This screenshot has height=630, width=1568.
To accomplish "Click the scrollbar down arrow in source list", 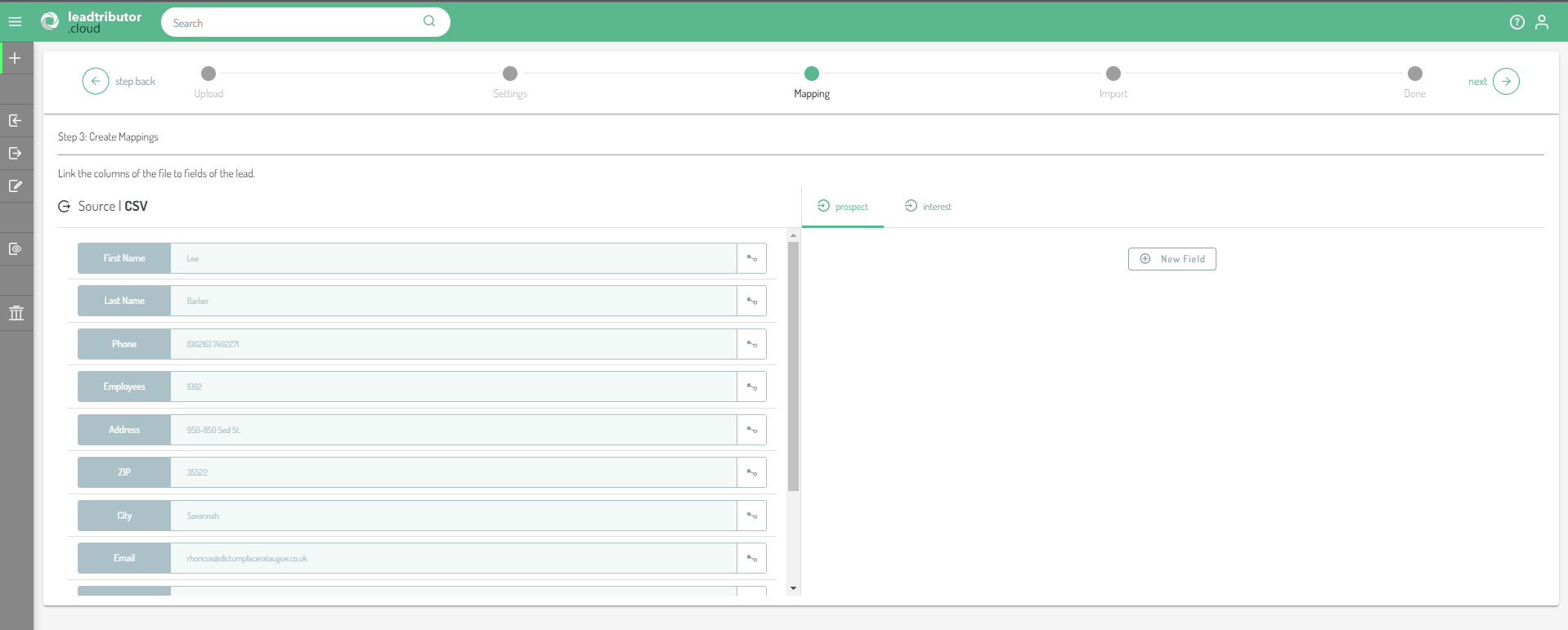I will point(793,588).
